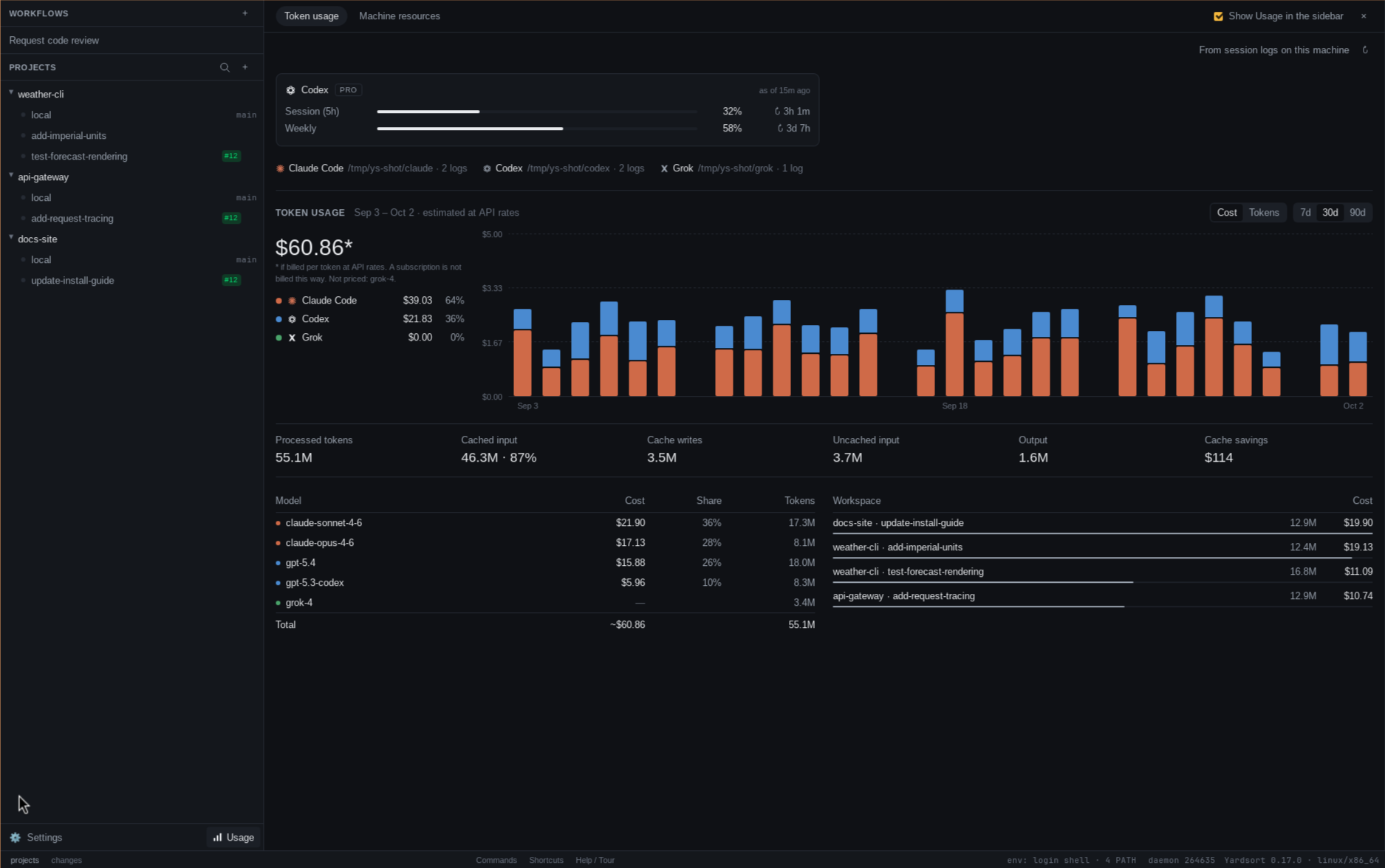Viewport: 1385px width, 868px height.
Task: Open Usage bar chart button
Action: pyautogui.click(x=233, y=837)
